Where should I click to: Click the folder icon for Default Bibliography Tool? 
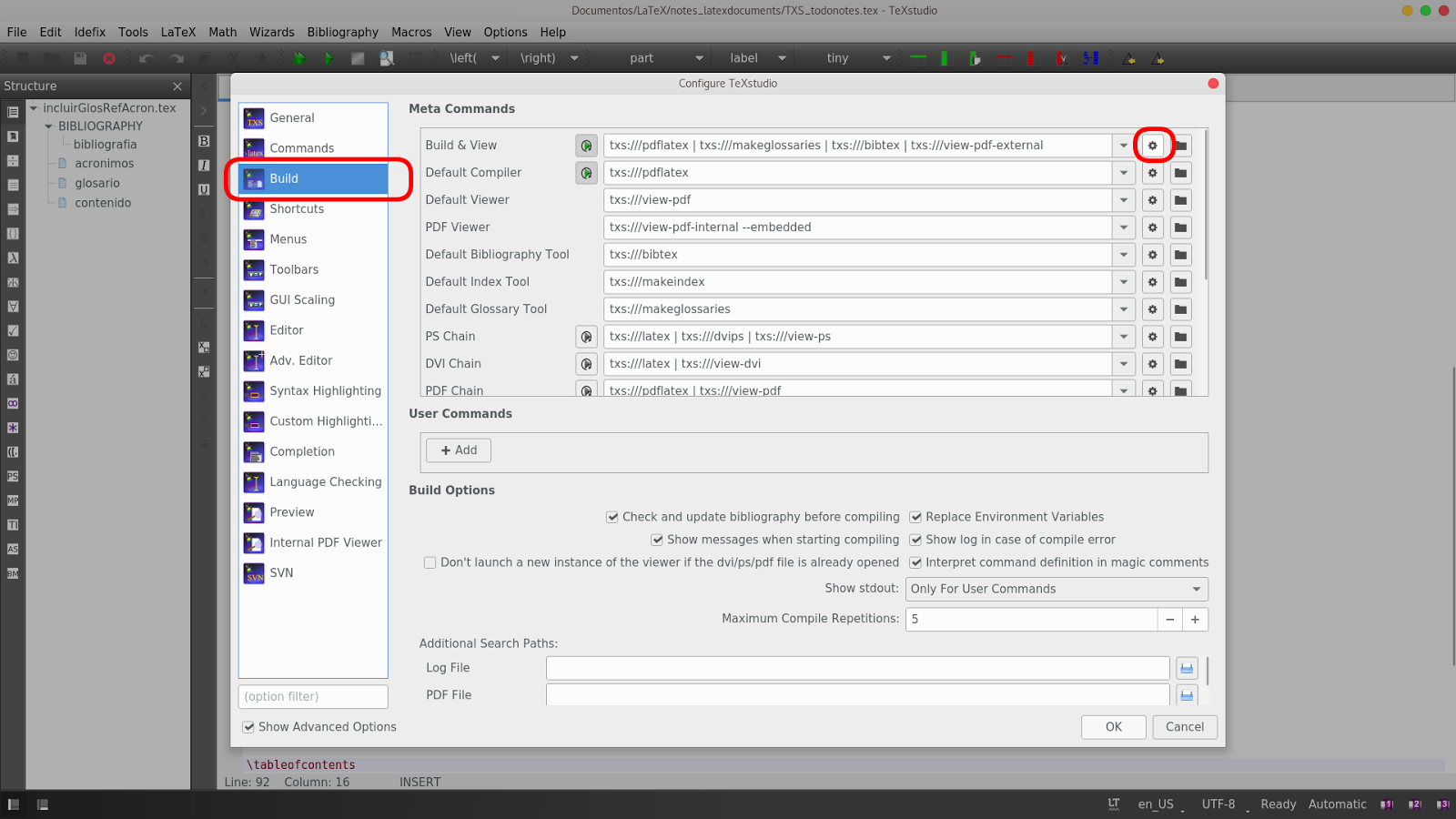click(1180, 255)
